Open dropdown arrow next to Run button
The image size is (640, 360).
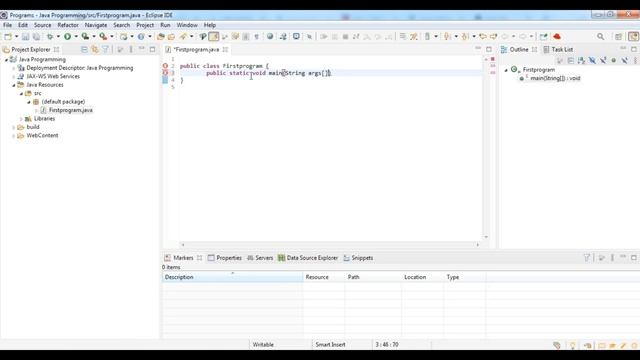[x=76, y=37]
